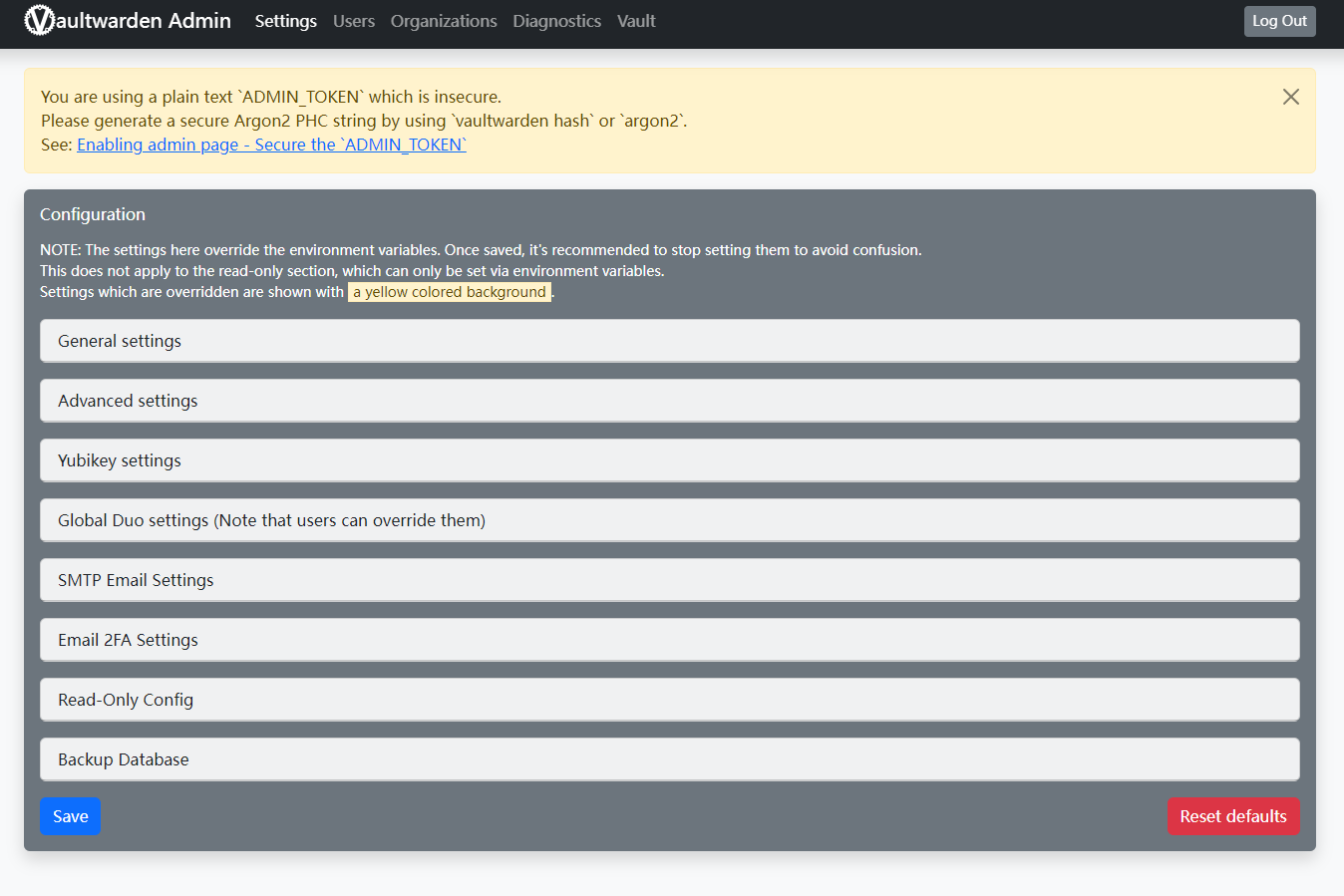Show the Email 2FA Settings section
The width and height of the screenshot is (1344, 896).
point(669,640)
